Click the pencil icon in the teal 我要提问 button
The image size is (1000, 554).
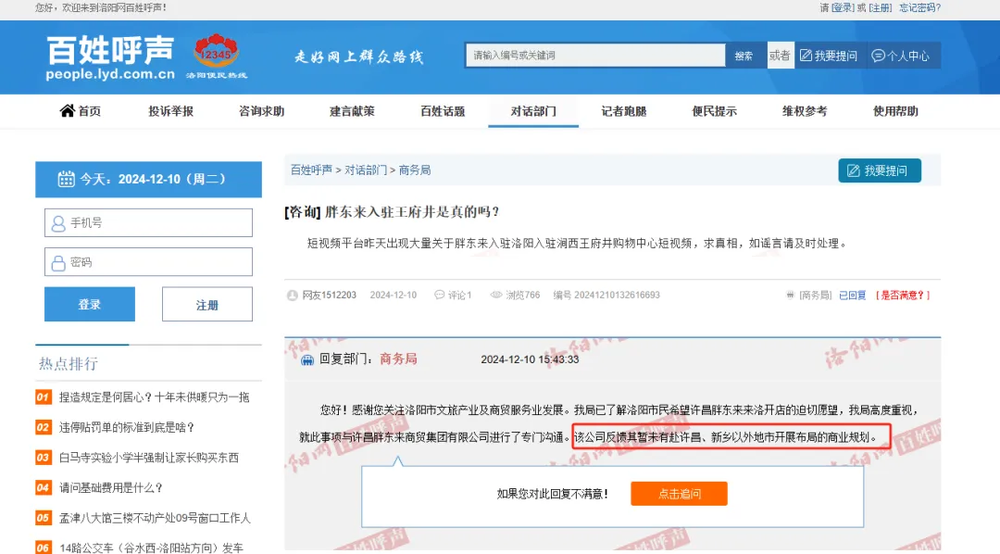pyautogui.click(x=853, y=171)
